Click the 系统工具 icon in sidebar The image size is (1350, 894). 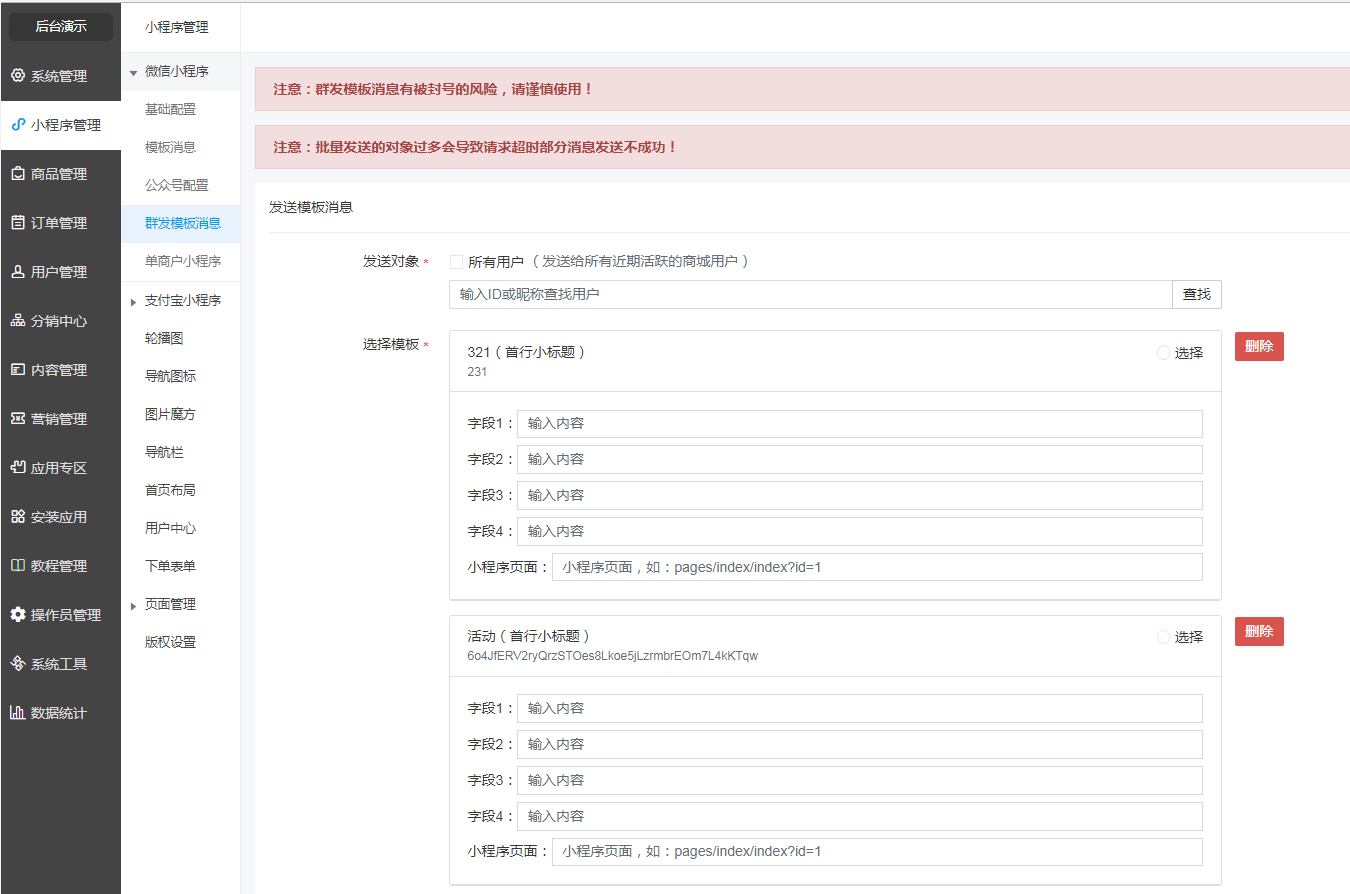click(18, 664)
